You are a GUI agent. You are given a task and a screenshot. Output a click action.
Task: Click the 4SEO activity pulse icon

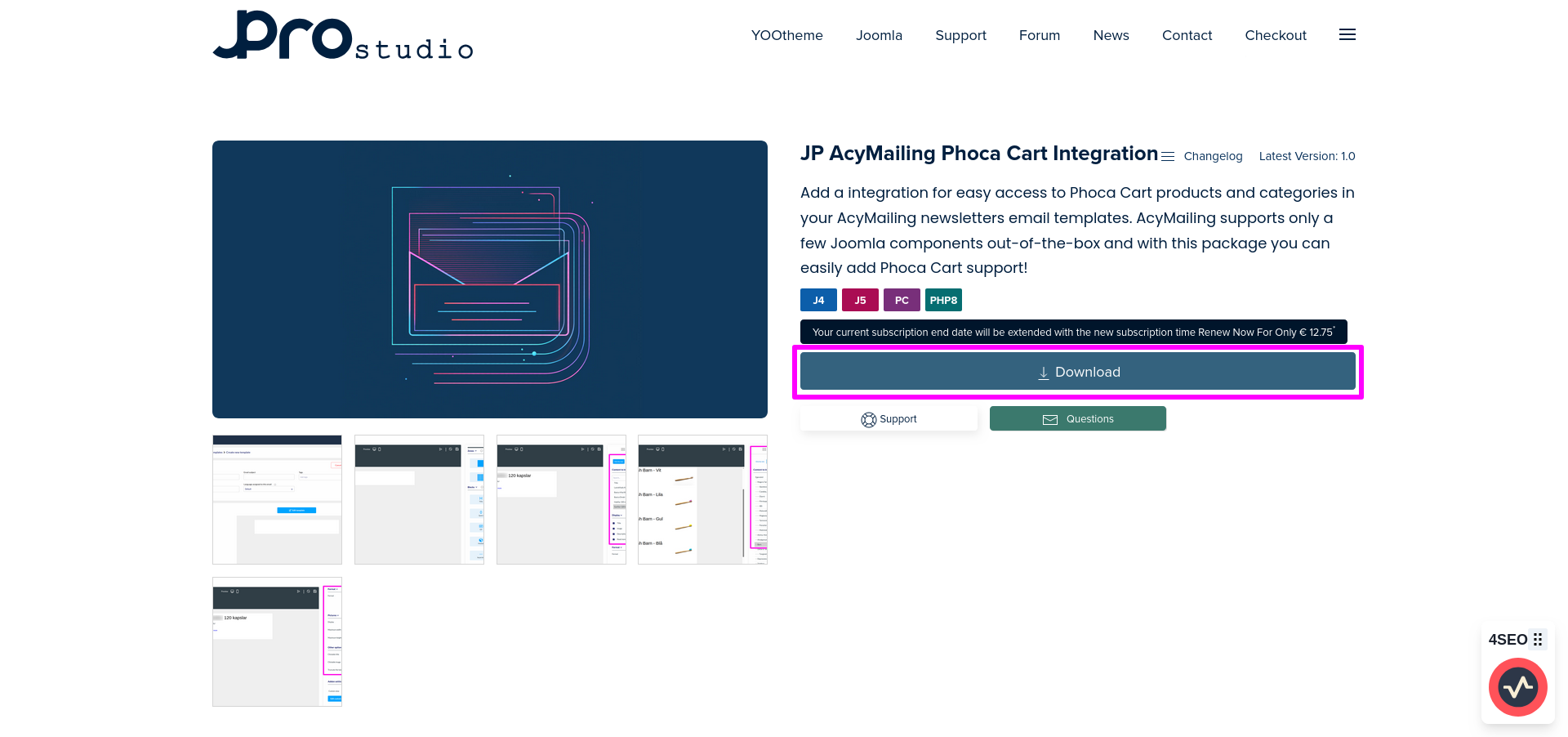pyautogui.click(x=1517, y=687)
